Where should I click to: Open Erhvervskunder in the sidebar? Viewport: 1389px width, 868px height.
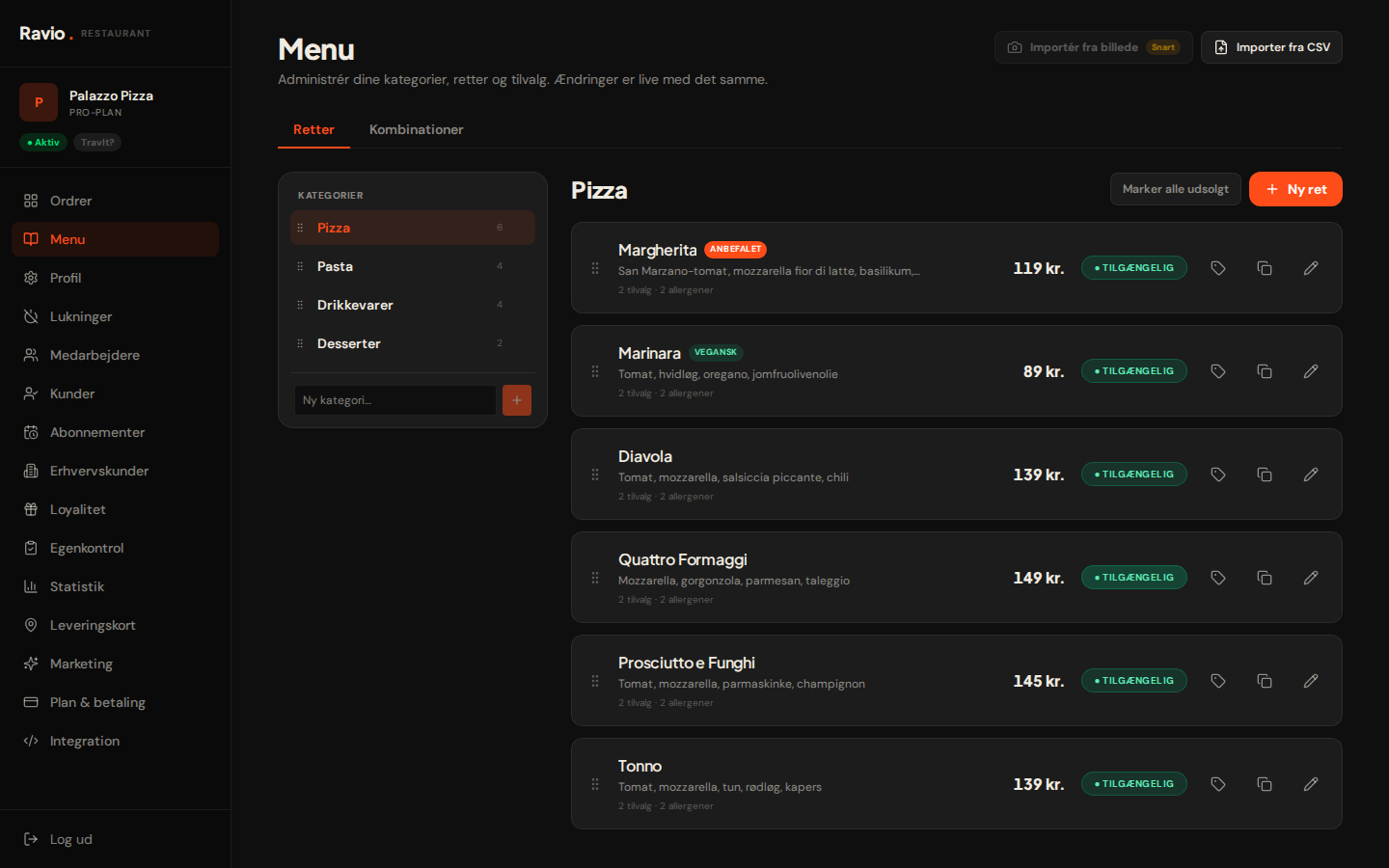coord(115,471)
